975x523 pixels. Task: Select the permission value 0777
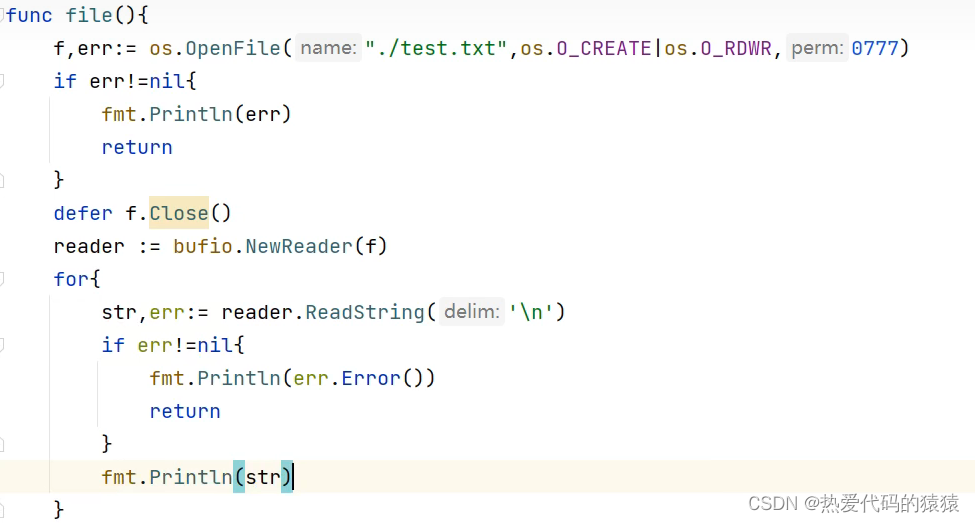pos(875,48)
